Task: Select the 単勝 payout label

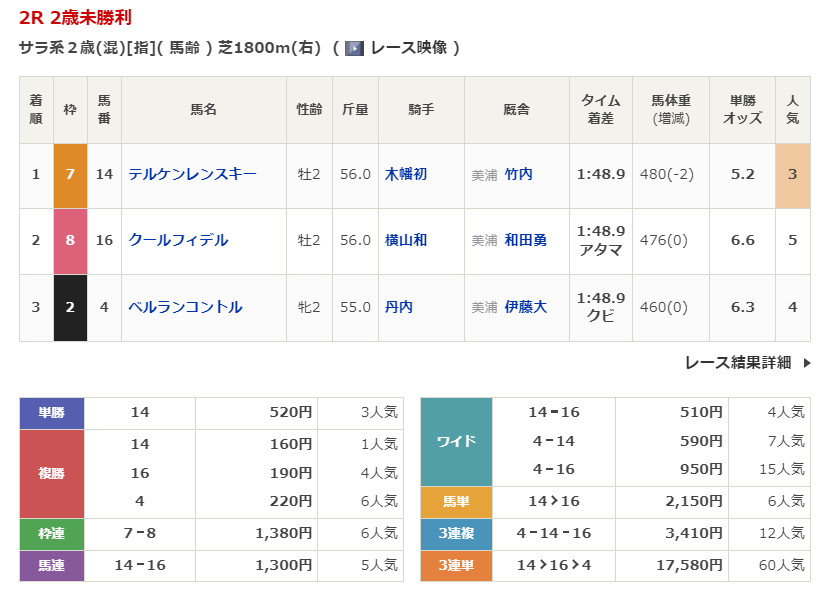Action: (x=52, y=413)
